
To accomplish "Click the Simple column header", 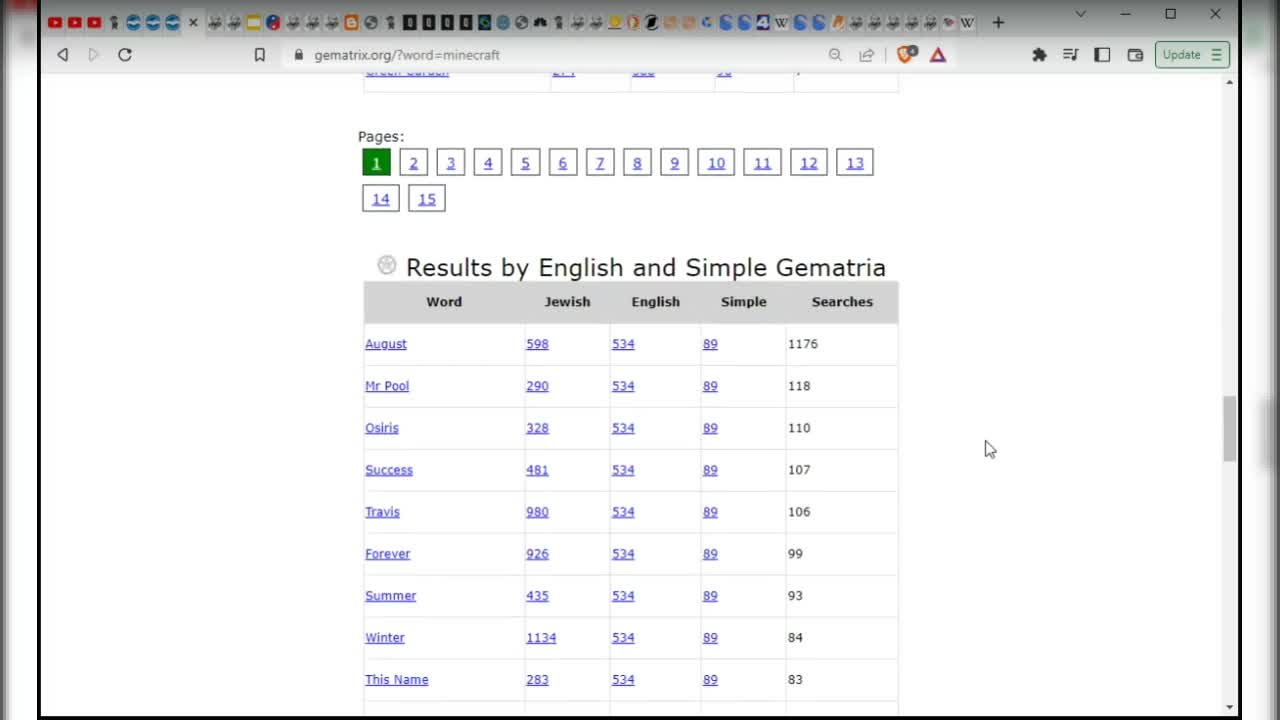I will click(x=743, y=302).
